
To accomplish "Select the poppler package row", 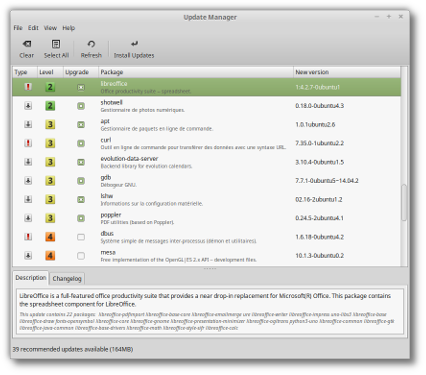I will coord(207,218).
